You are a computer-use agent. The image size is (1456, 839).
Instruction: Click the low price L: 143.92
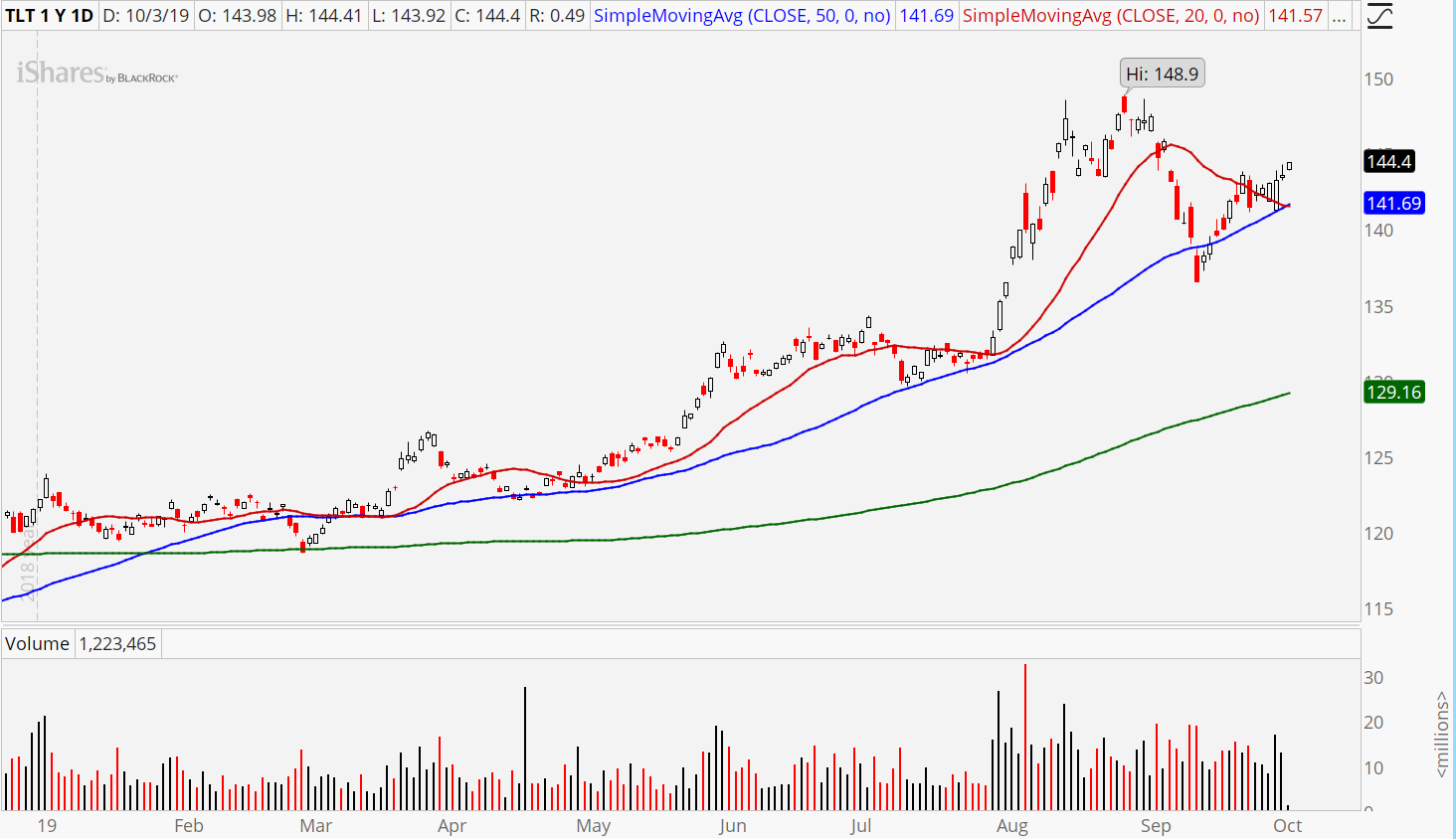coord(409,16)
